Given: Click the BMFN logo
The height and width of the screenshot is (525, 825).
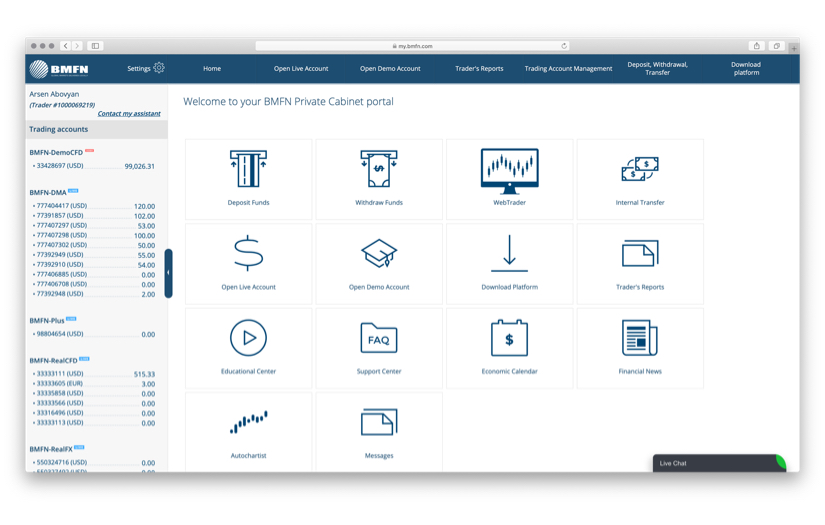Looking at the screenshot, I should pyautogui.click(x=59, y=69).
